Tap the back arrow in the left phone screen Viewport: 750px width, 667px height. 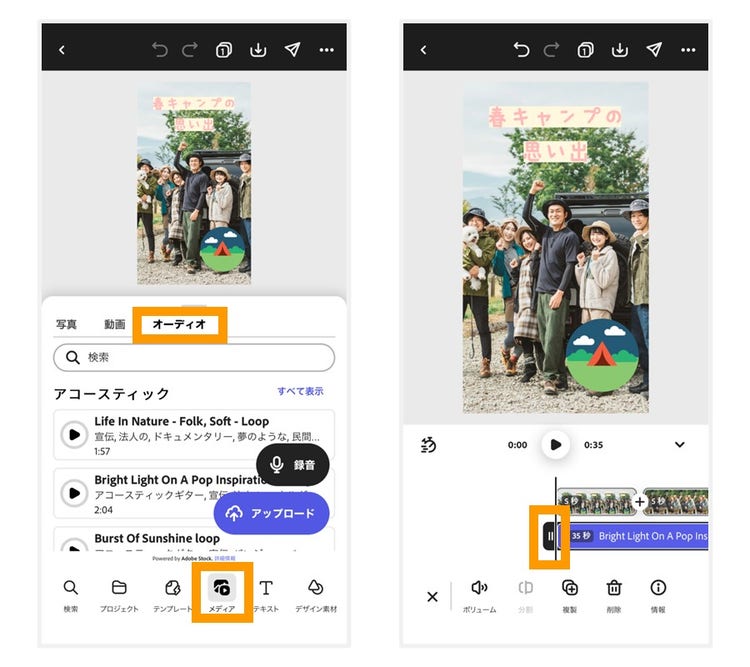(62, 50)
